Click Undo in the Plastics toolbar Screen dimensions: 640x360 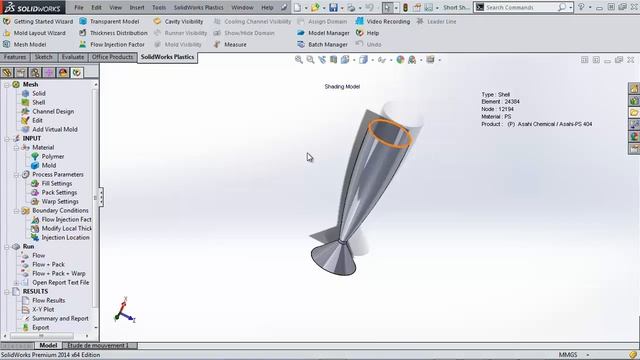pyautogui.click(x=369, y=44)
